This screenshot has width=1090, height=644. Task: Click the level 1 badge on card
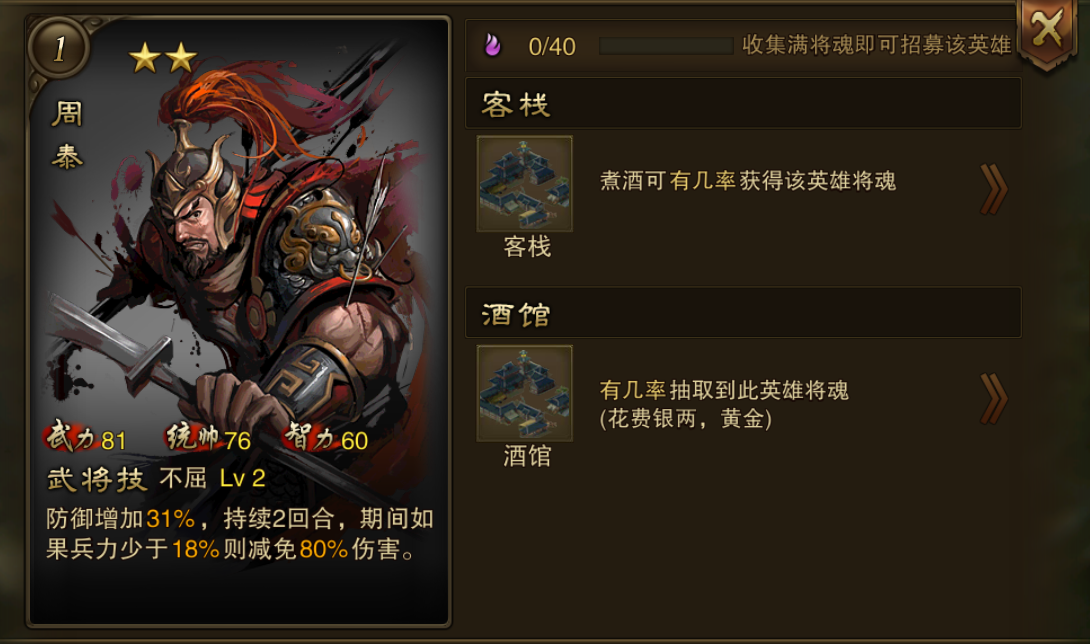coord(59,49)
